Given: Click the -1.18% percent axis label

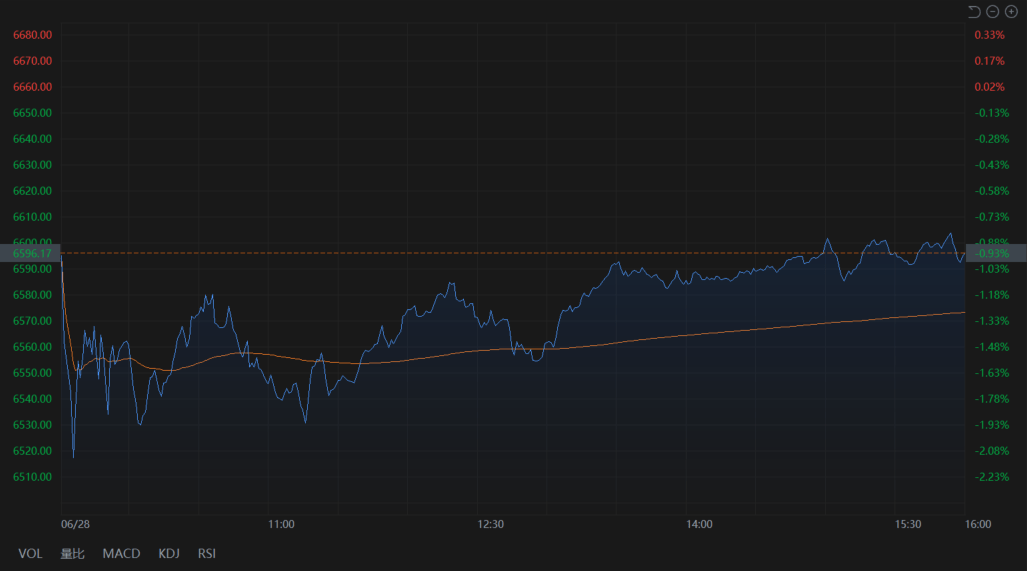Looking at the screenshot, I should pos(992,295).
